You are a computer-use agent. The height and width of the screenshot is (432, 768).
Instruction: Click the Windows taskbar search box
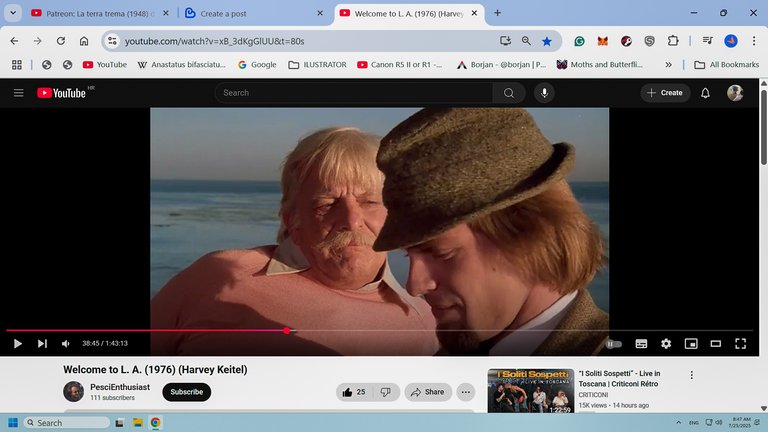click(x=67, y=422)
